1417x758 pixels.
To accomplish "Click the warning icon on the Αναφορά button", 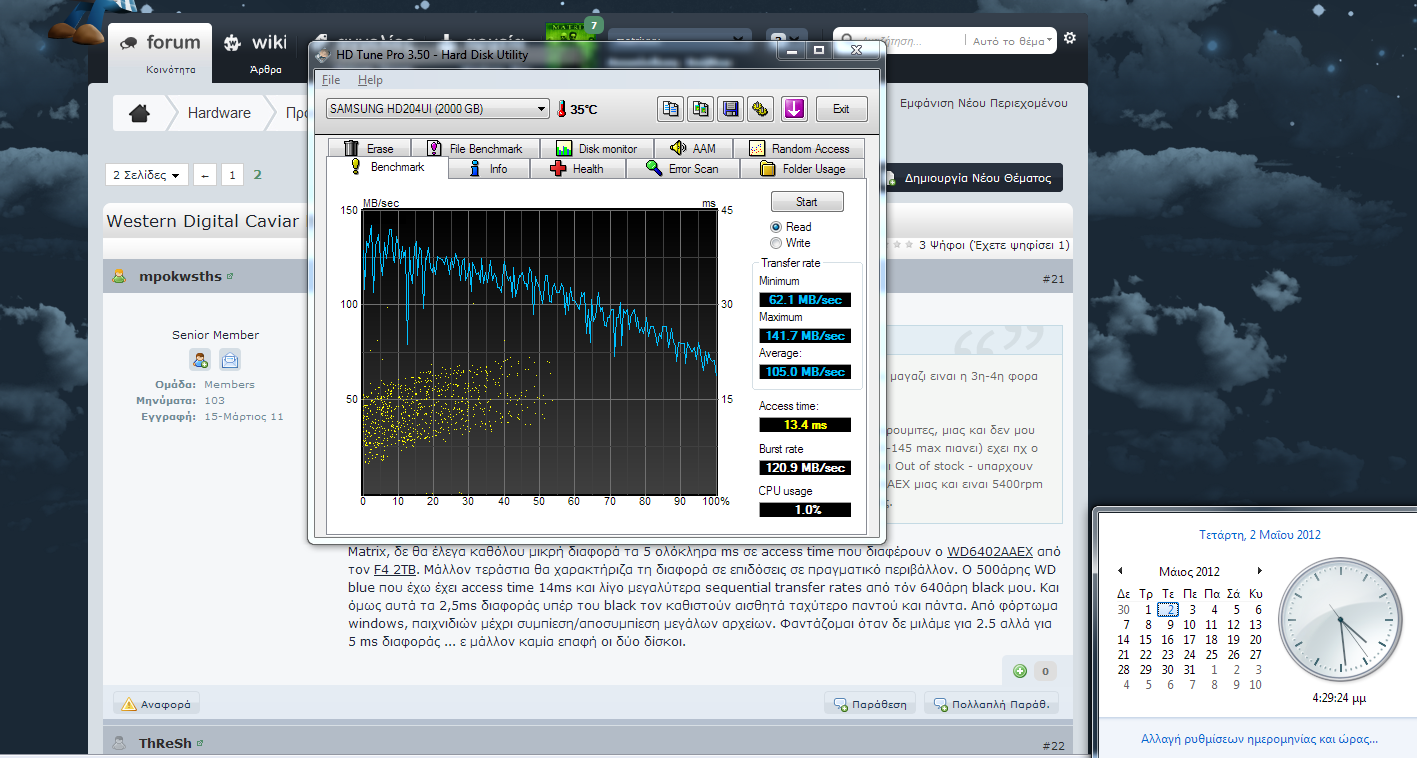I will tap(128, 704).
